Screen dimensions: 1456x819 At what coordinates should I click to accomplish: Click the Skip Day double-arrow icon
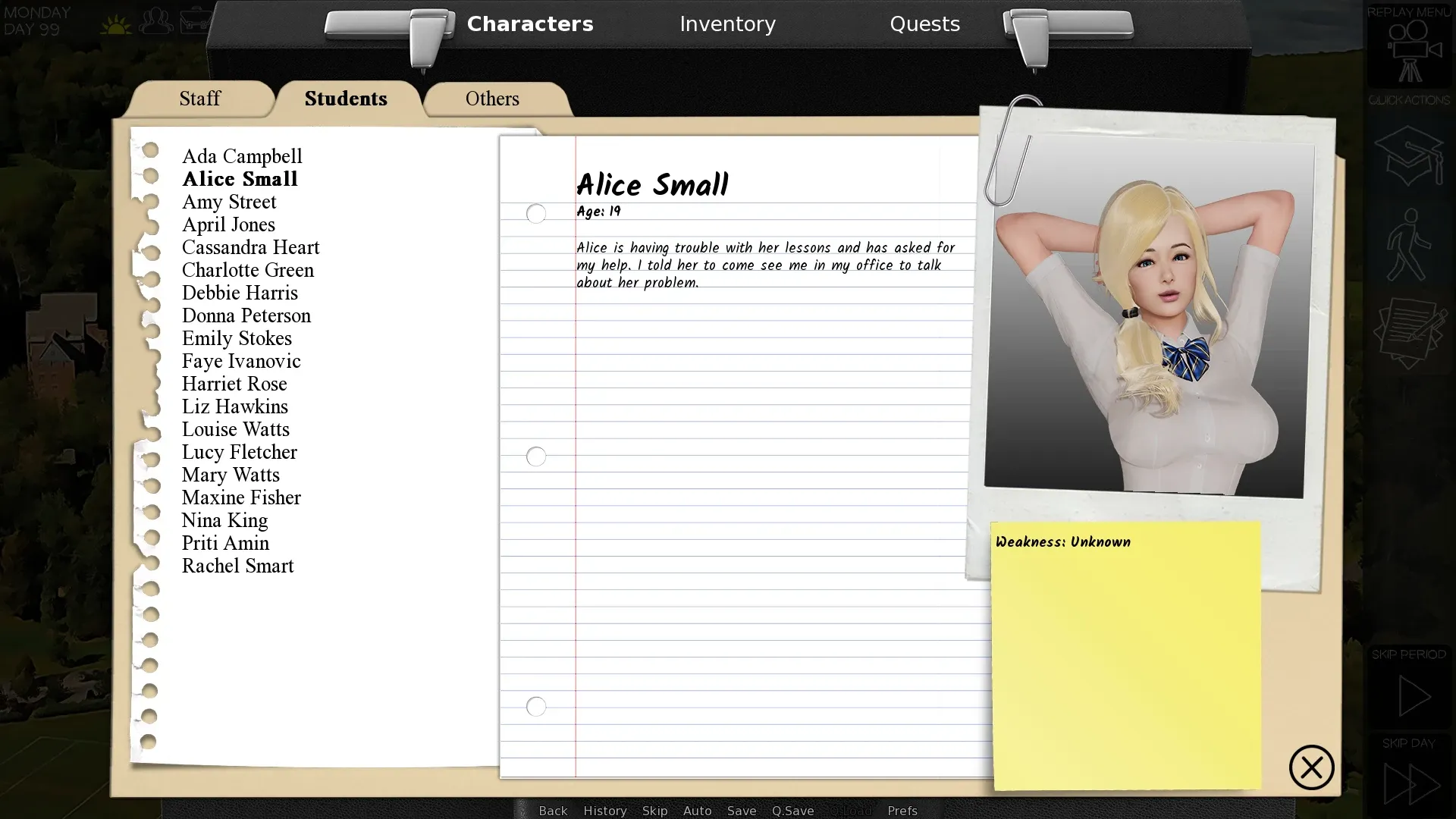1410,784
